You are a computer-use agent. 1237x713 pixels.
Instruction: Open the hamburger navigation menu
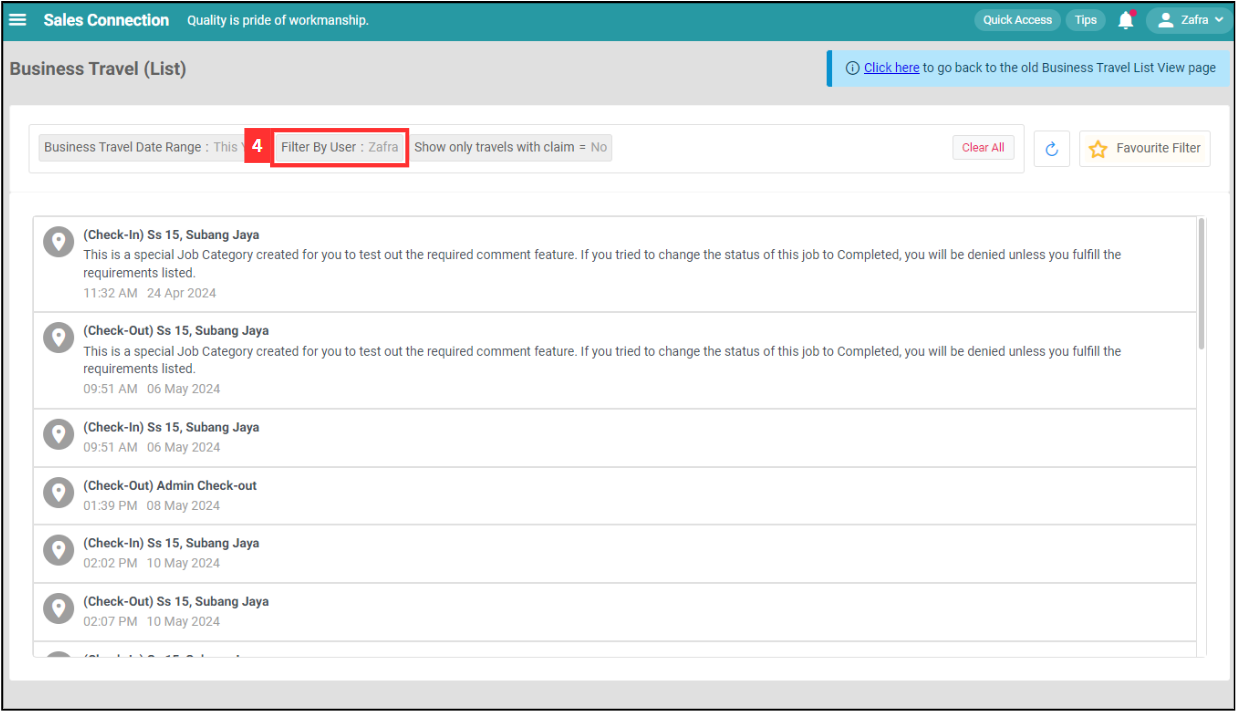tap(18, 20)
